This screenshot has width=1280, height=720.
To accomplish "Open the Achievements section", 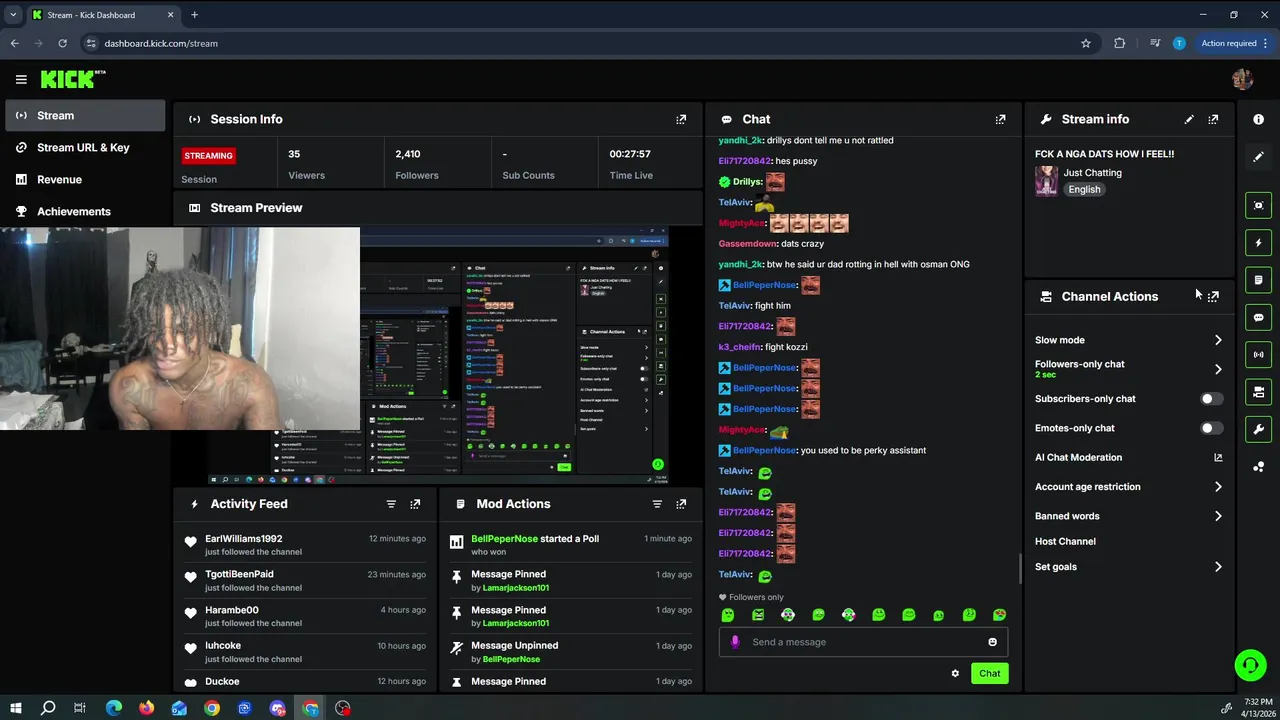I will [85, 211].
